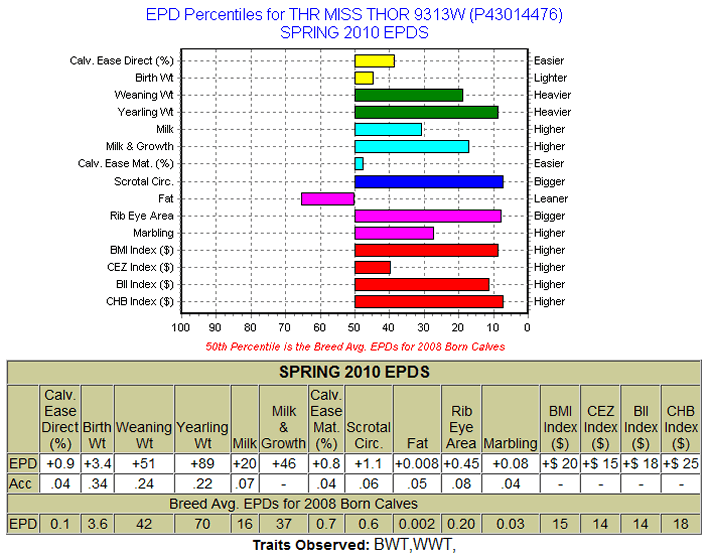Click the '100' tick on the percentile axis
Image resolution: width=709 pixels, height=557 pixels.
180,327
